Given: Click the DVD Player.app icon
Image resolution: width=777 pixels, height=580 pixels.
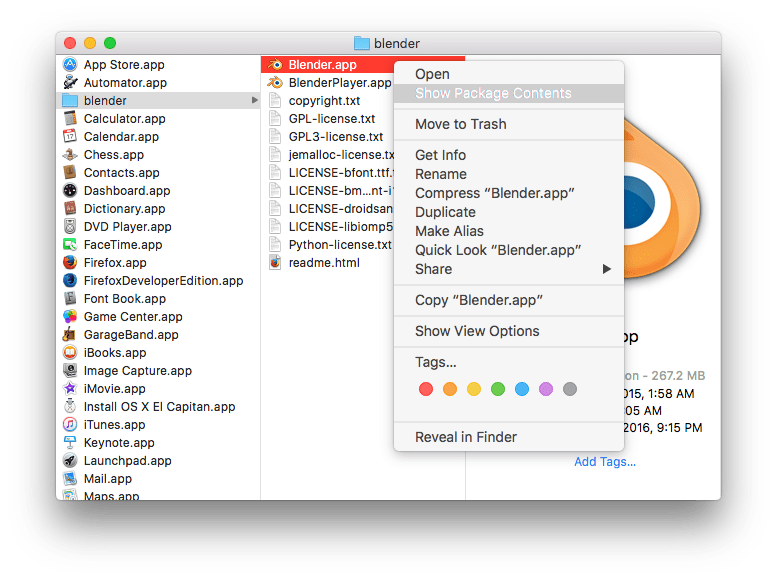Looking at the screenshot, I should 70,227.
